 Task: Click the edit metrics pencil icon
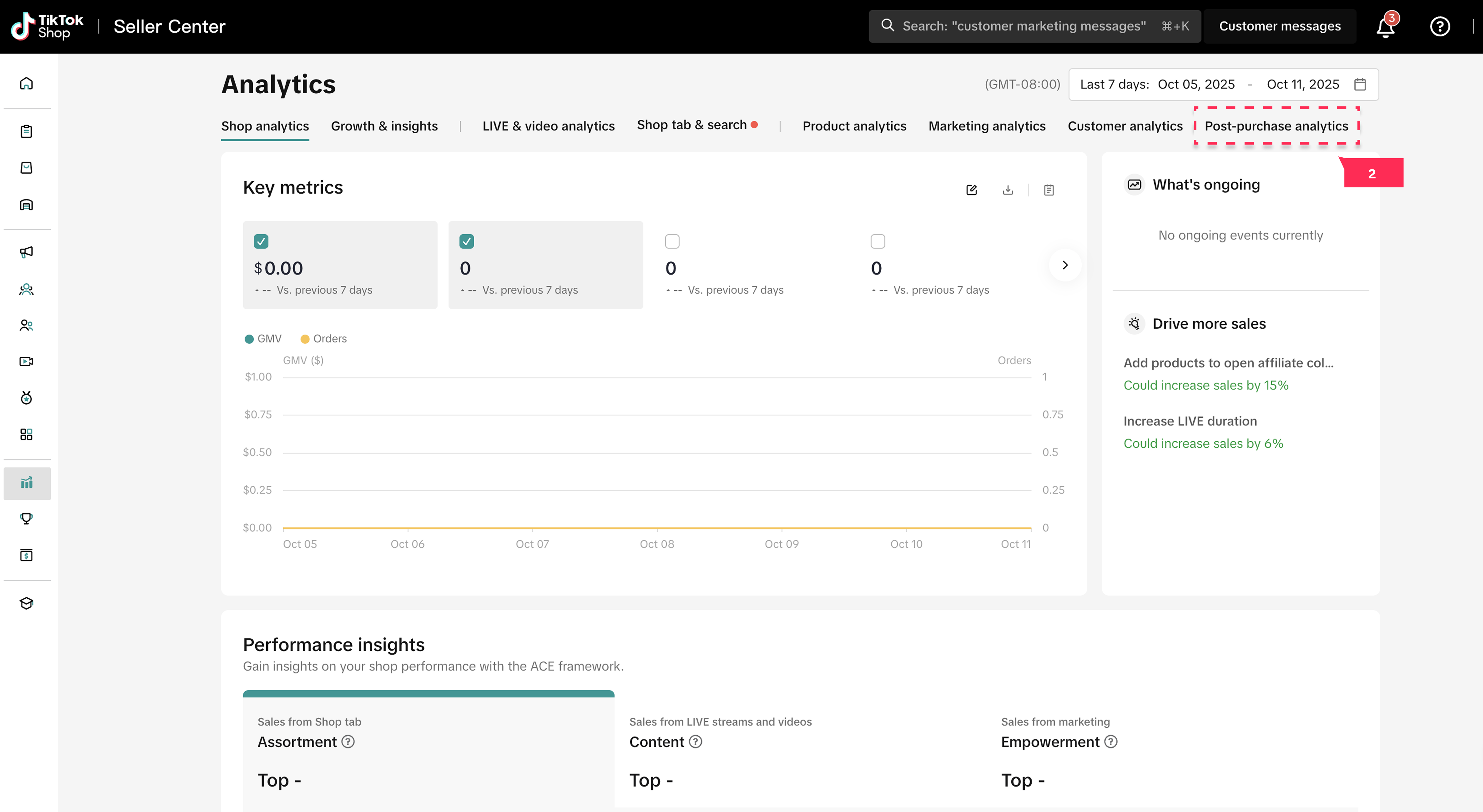[x=971, y=190]
